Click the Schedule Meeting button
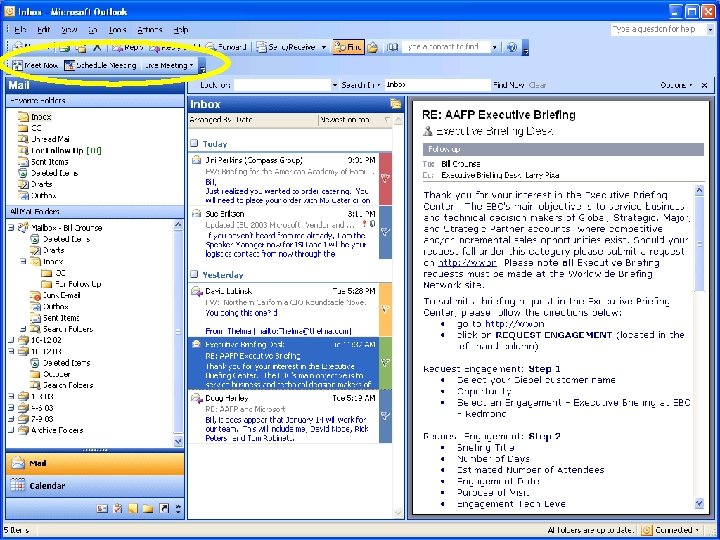The image size is (720, 540). click(x=101, y=66)
